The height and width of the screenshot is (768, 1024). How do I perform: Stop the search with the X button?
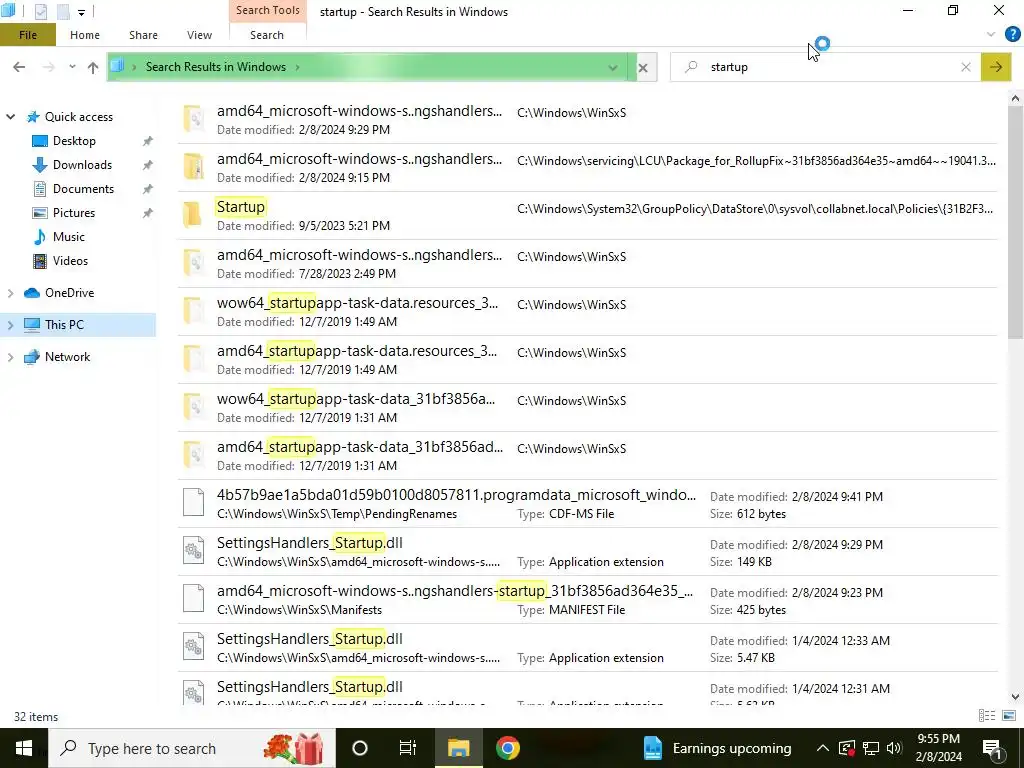(643, 67)
